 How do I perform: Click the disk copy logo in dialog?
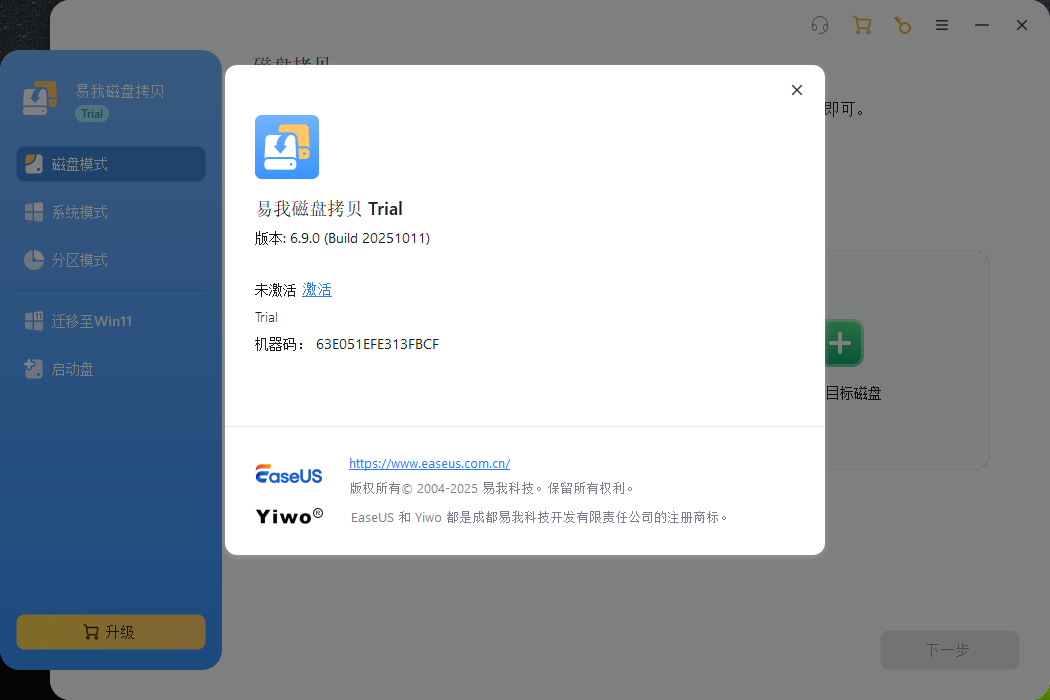[x=287, y=147]
